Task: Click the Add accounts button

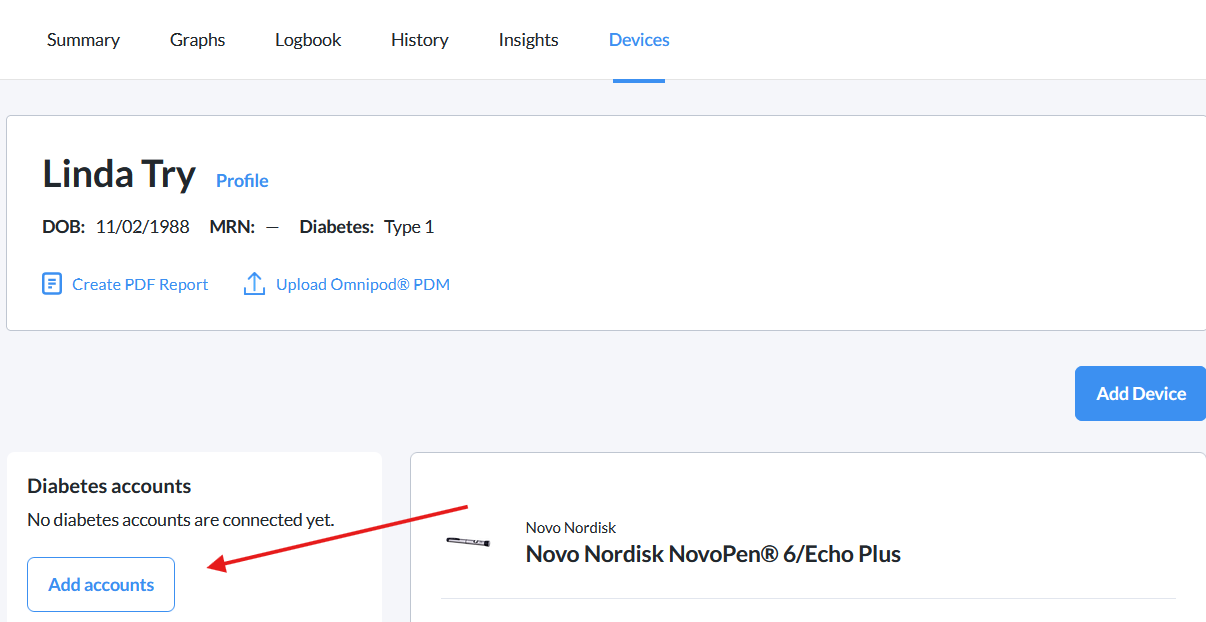Action: [101, 584]
